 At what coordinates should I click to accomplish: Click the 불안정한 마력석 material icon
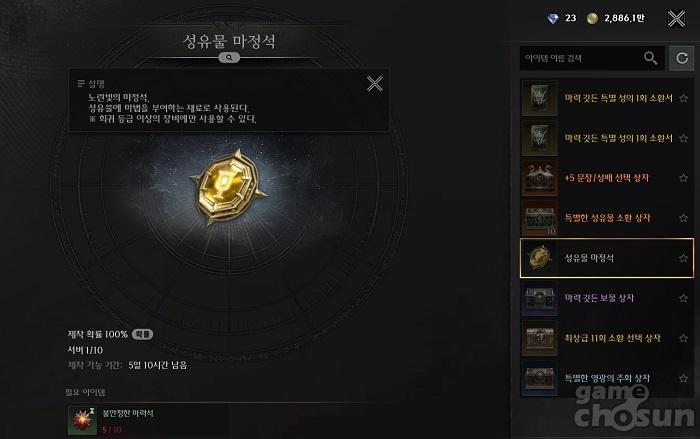(83, 420)
